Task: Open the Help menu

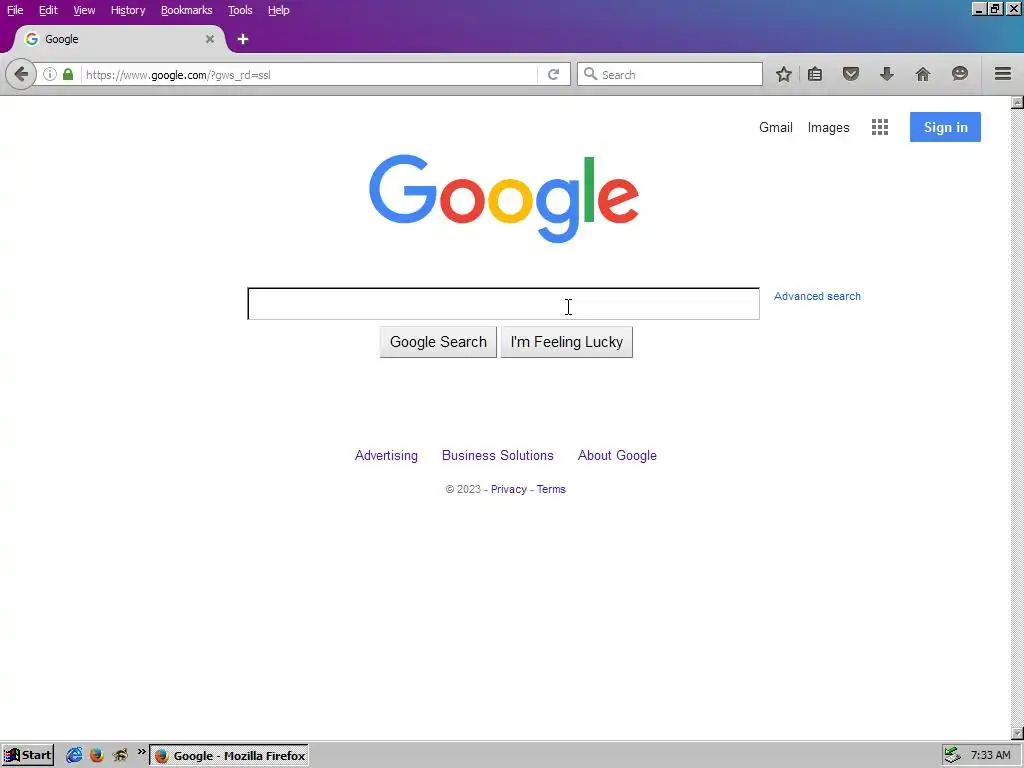Action: point(278,10)
